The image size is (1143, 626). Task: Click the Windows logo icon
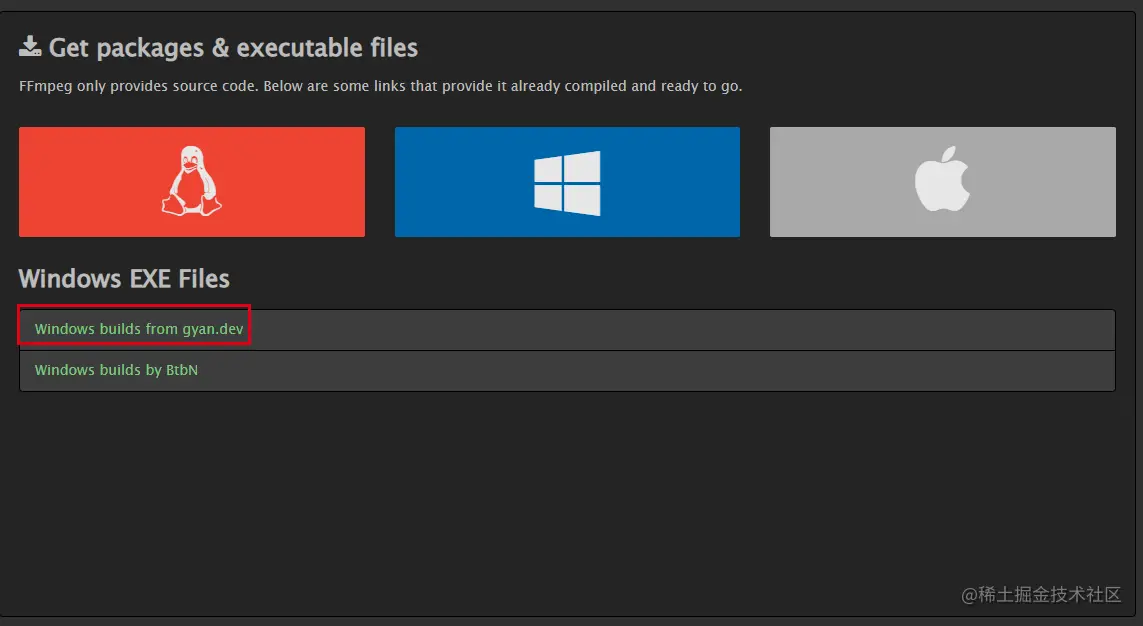click(567, 183)
